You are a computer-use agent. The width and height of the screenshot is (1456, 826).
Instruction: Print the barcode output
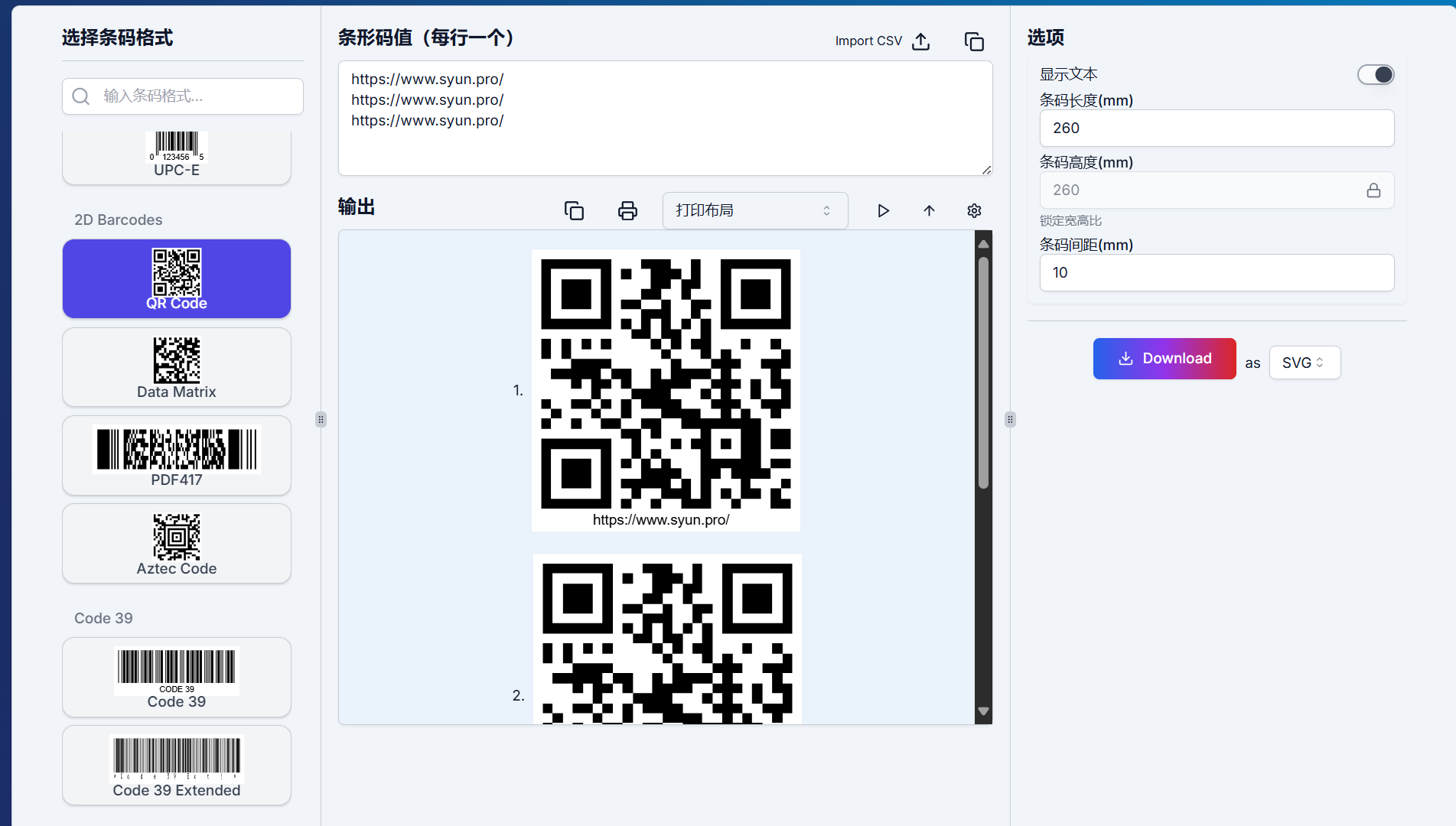(x=627, y=210)
